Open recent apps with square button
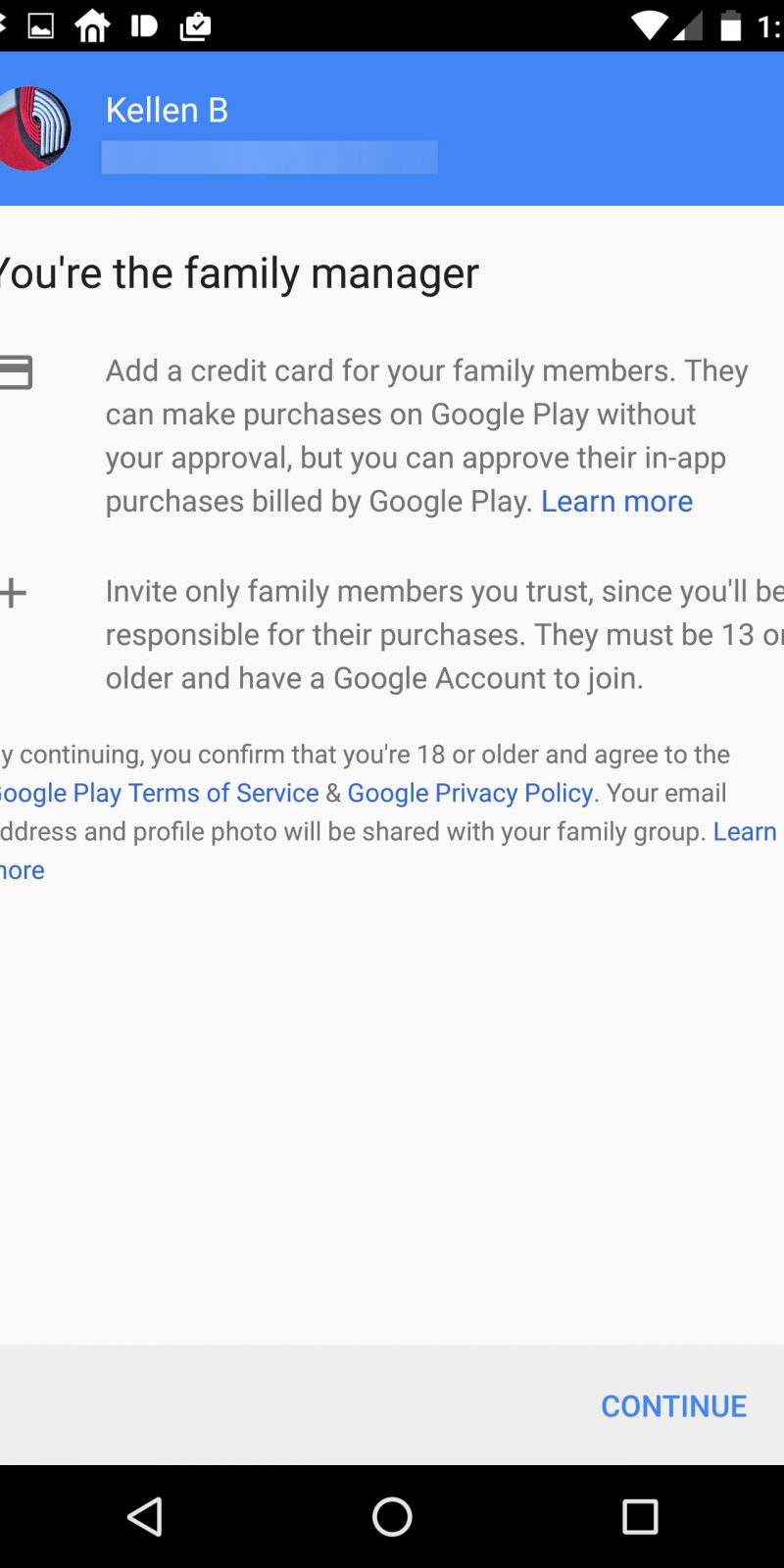The image size is (784, 1568). tap(640, 1517)
